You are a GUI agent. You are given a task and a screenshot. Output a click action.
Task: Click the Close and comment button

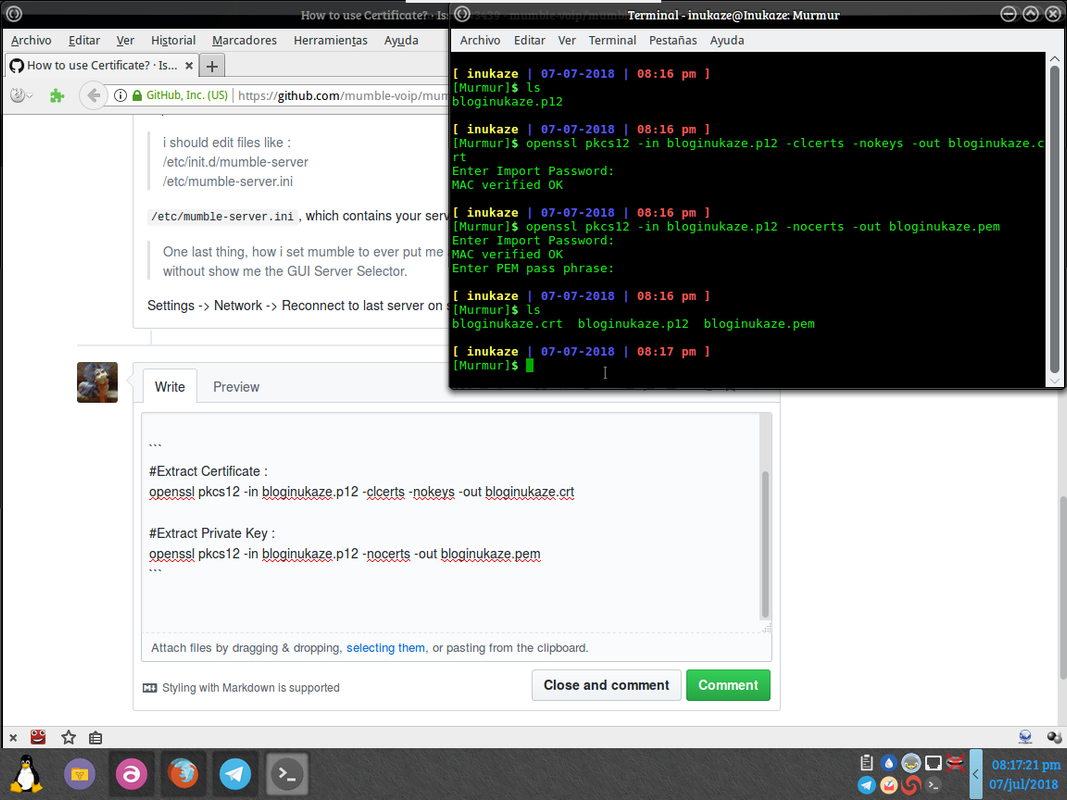pyautogui.click(x=606, y=685)
